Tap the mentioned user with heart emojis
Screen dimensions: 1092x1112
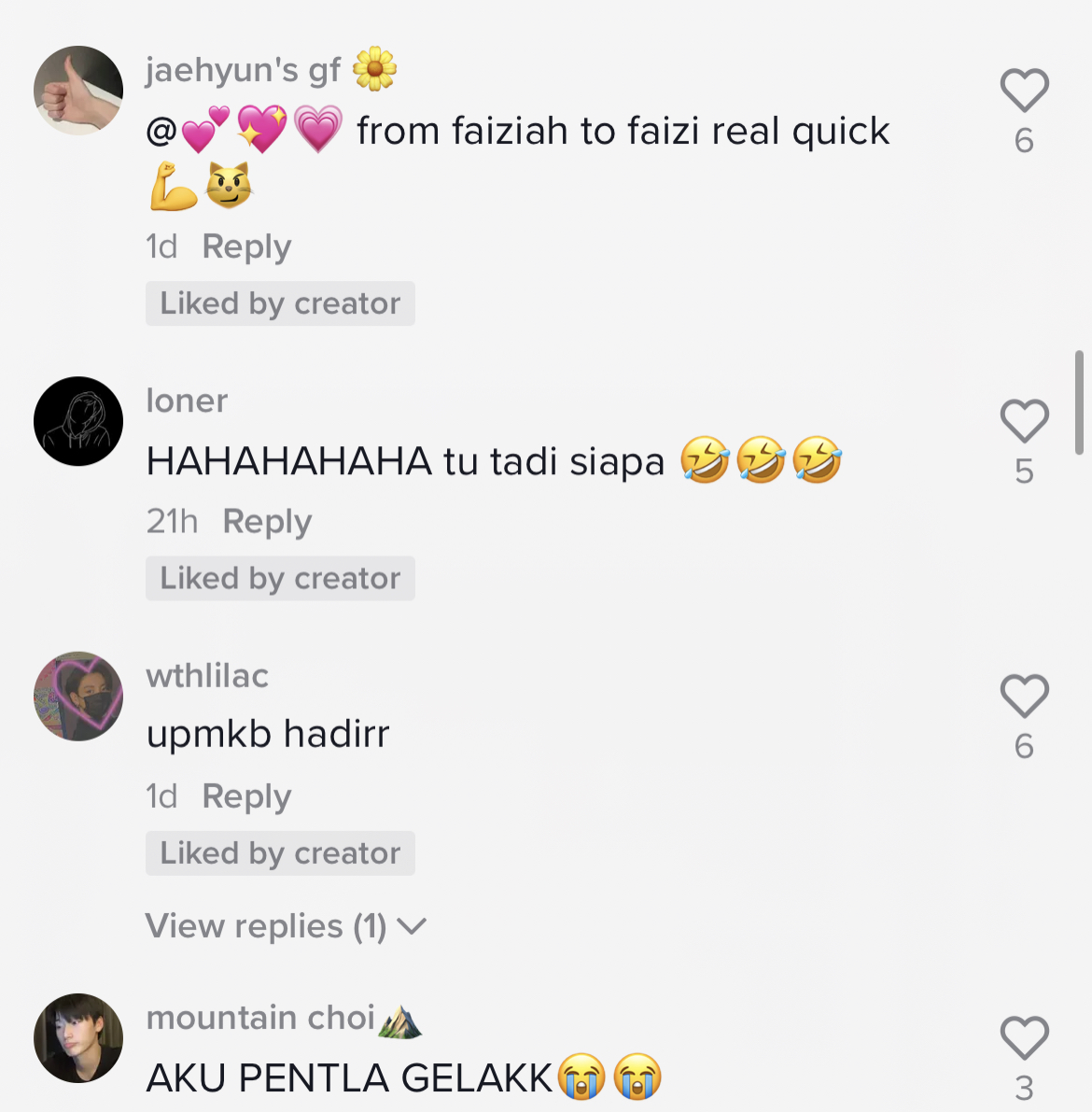point(245,131)
